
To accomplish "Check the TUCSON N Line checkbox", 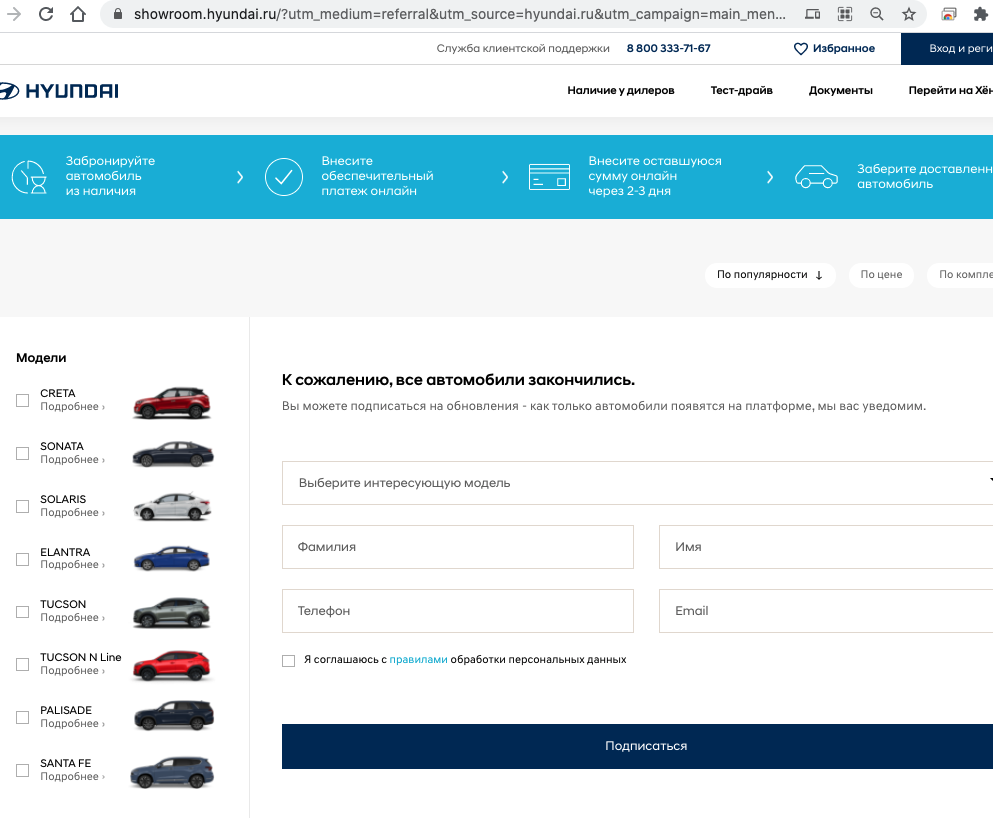I will [22, 664].
